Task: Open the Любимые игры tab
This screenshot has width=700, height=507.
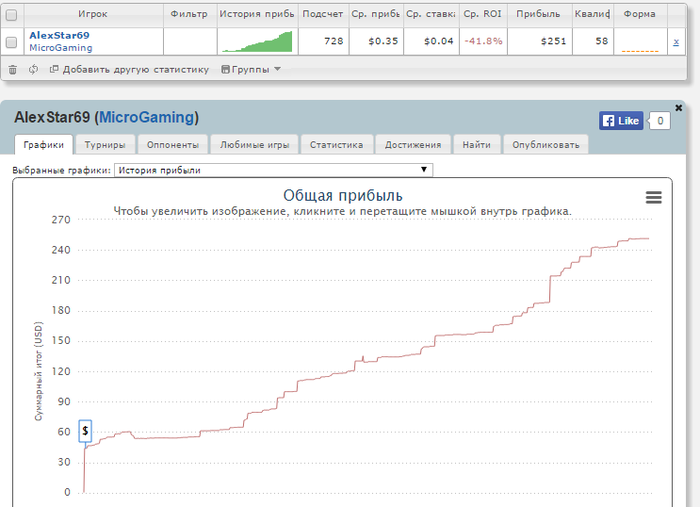Action: coord(254,145)
